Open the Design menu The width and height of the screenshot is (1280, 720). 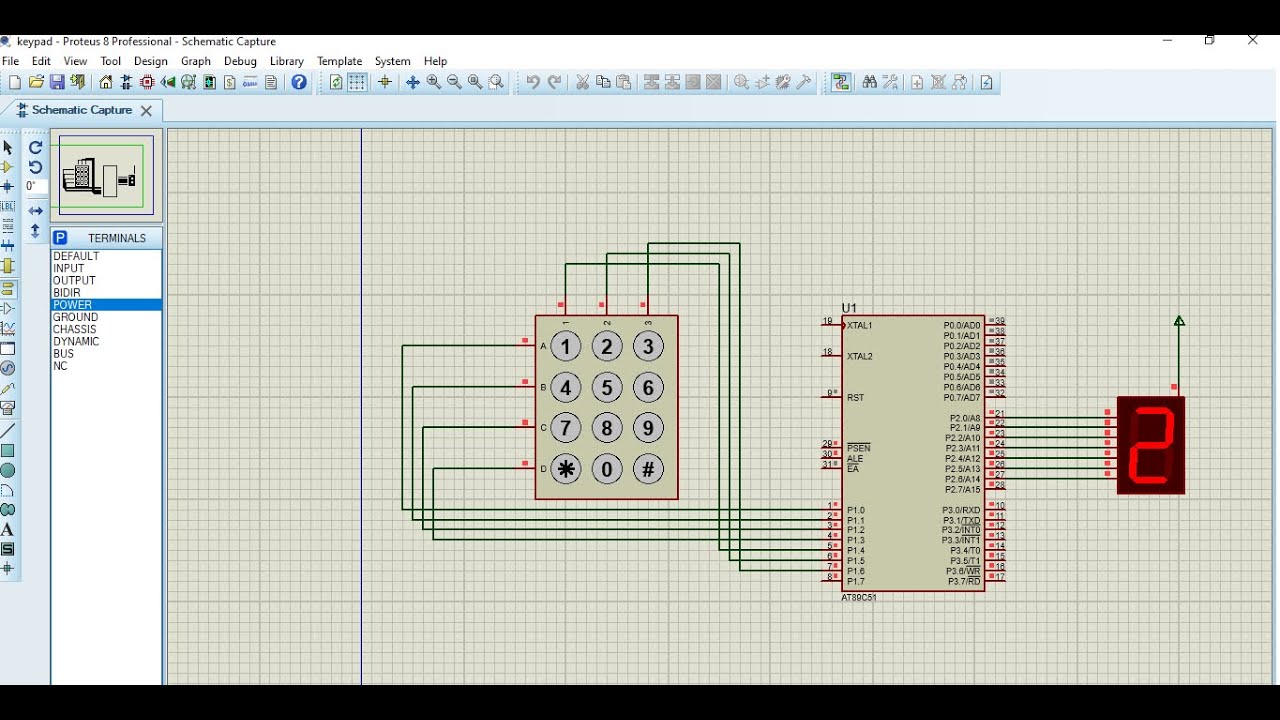[151, 61]
